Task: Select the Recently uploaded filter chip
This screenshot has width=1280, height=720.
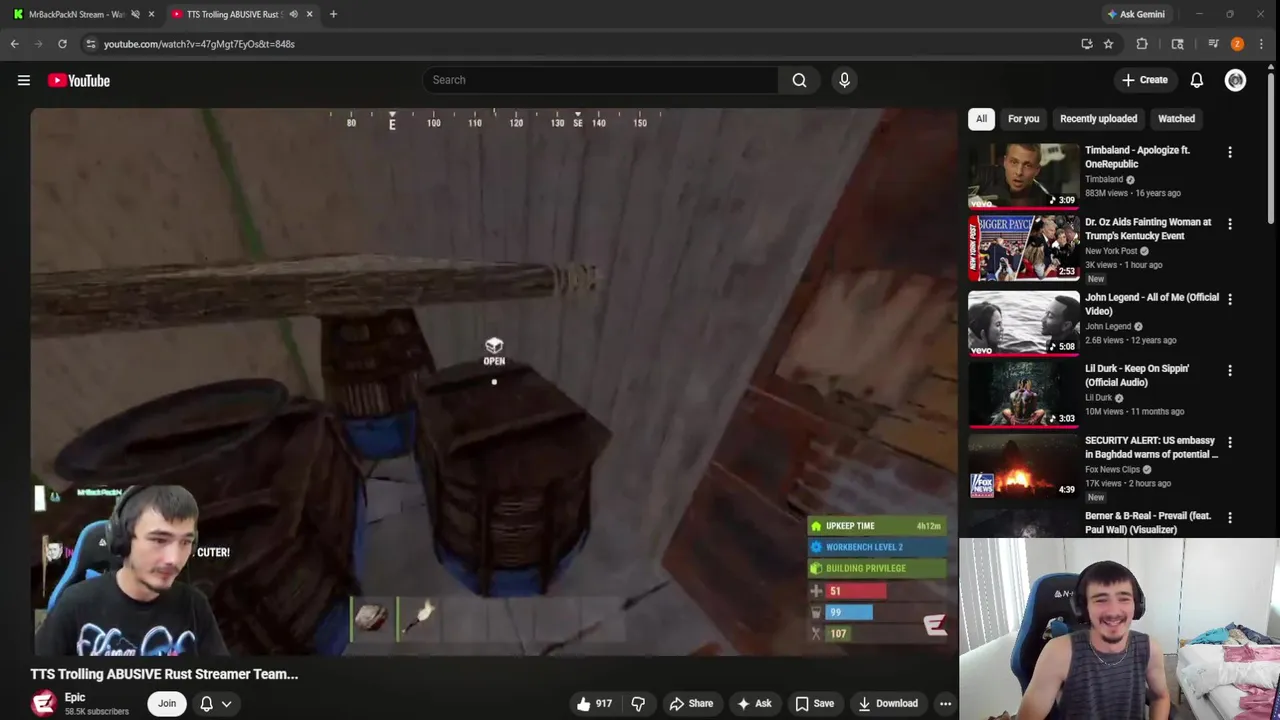Action: point(1098,119)
